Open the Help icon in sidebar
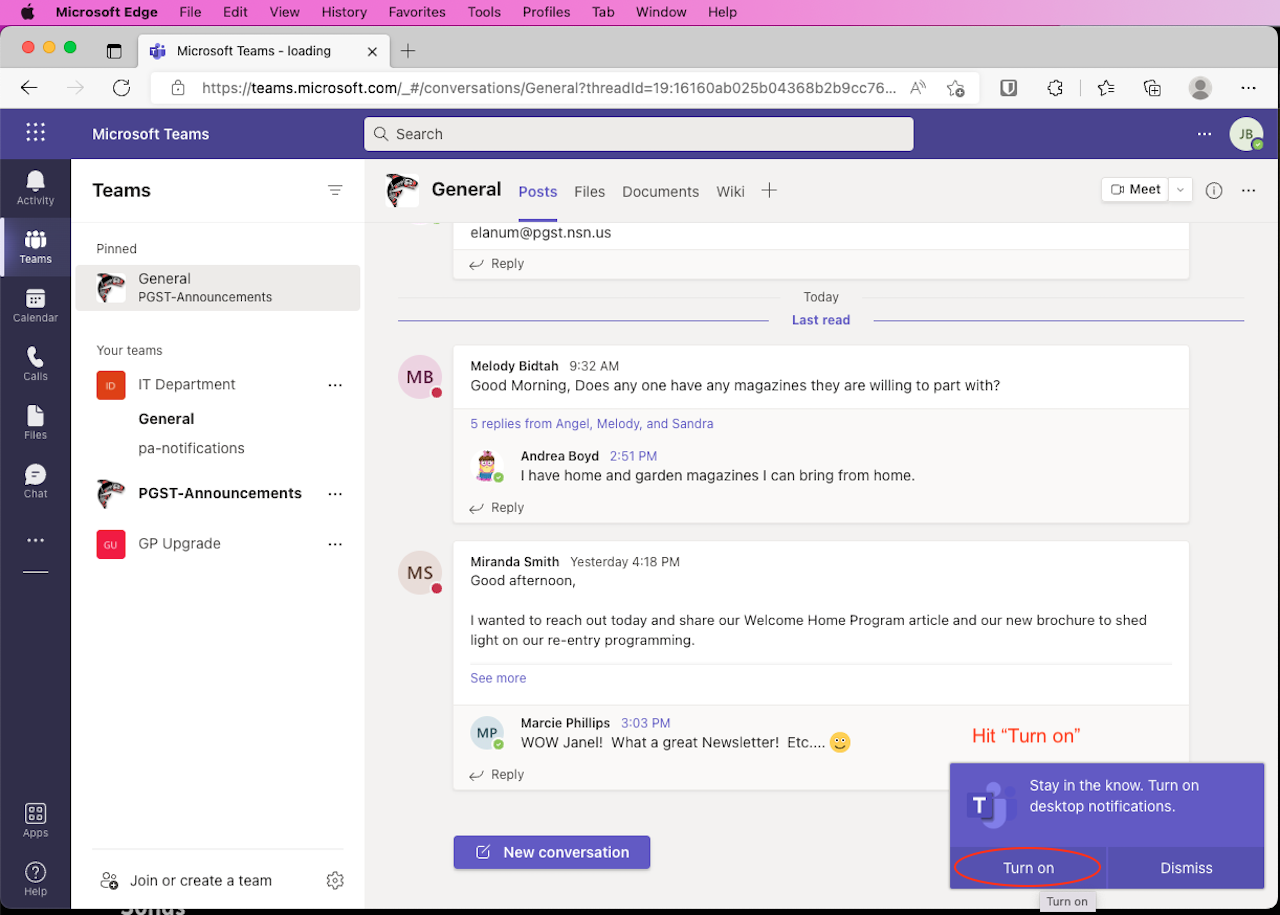This screenshot has height=915, width=1280. [x=35, y=878]
